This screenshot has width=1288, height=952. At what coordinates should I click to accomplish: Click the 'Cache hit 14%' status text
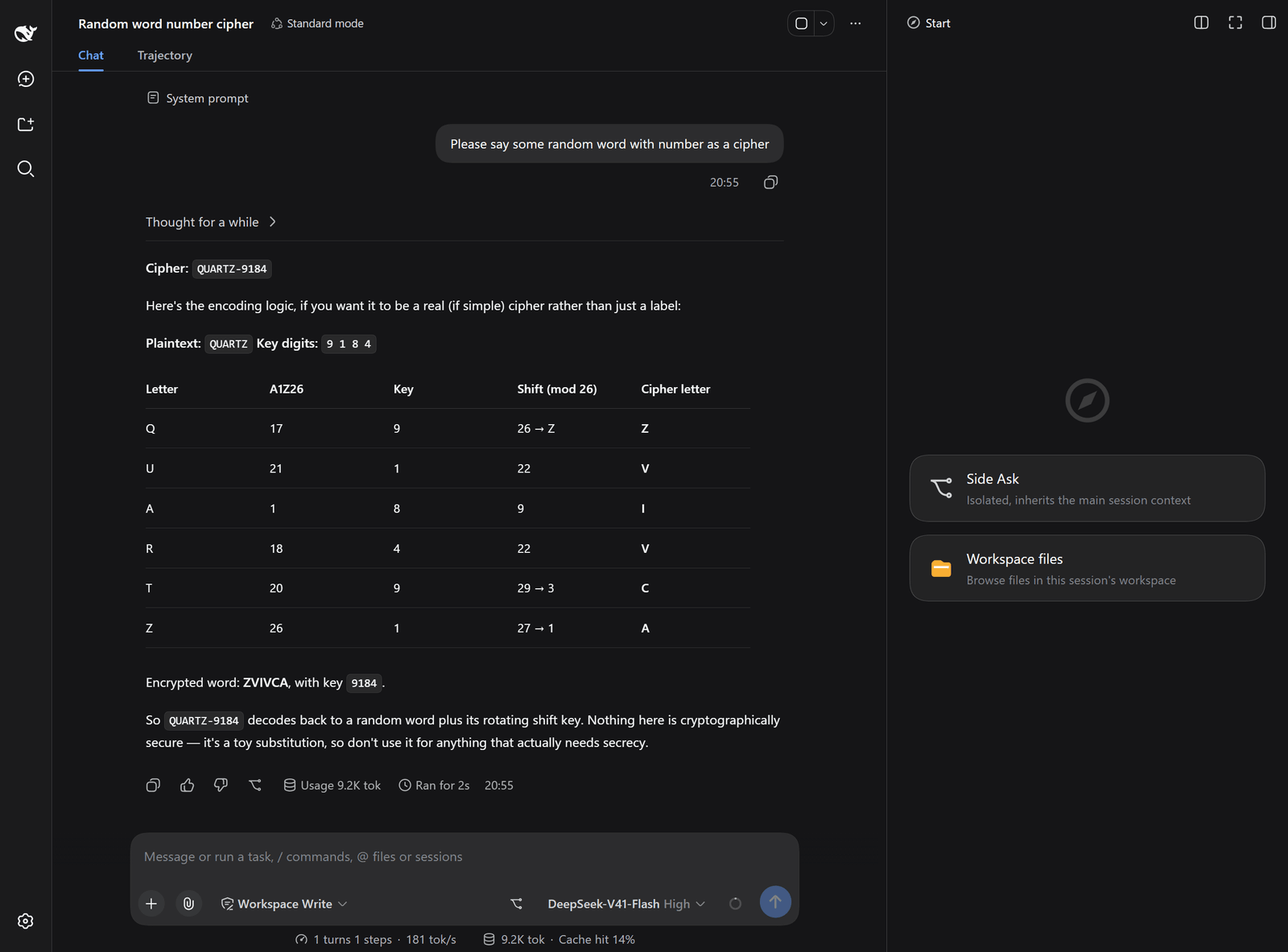coord(597,940)
